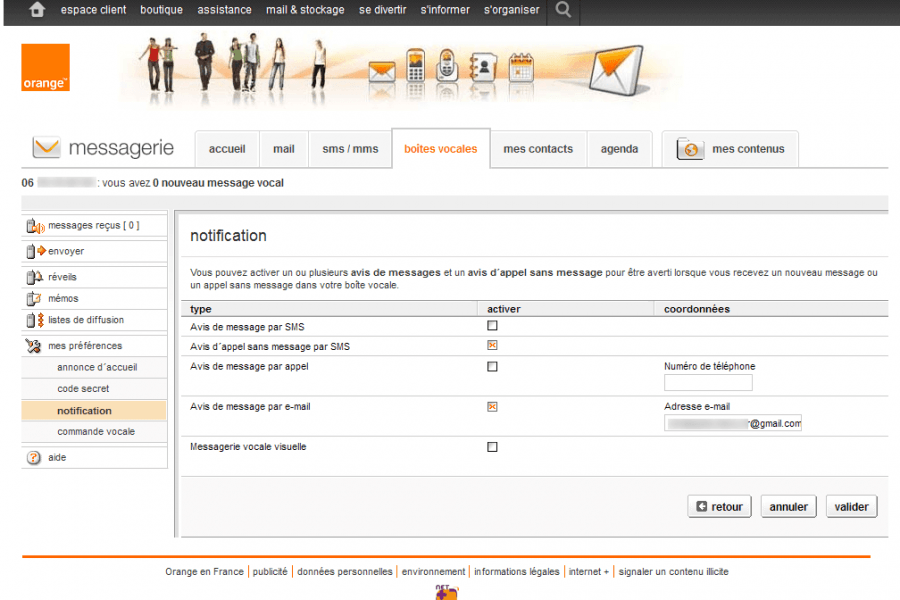Viewport: 900px width, 600px height.
Task: Click the envoyer icon in sidebar
Action: [x=36, y=251]
